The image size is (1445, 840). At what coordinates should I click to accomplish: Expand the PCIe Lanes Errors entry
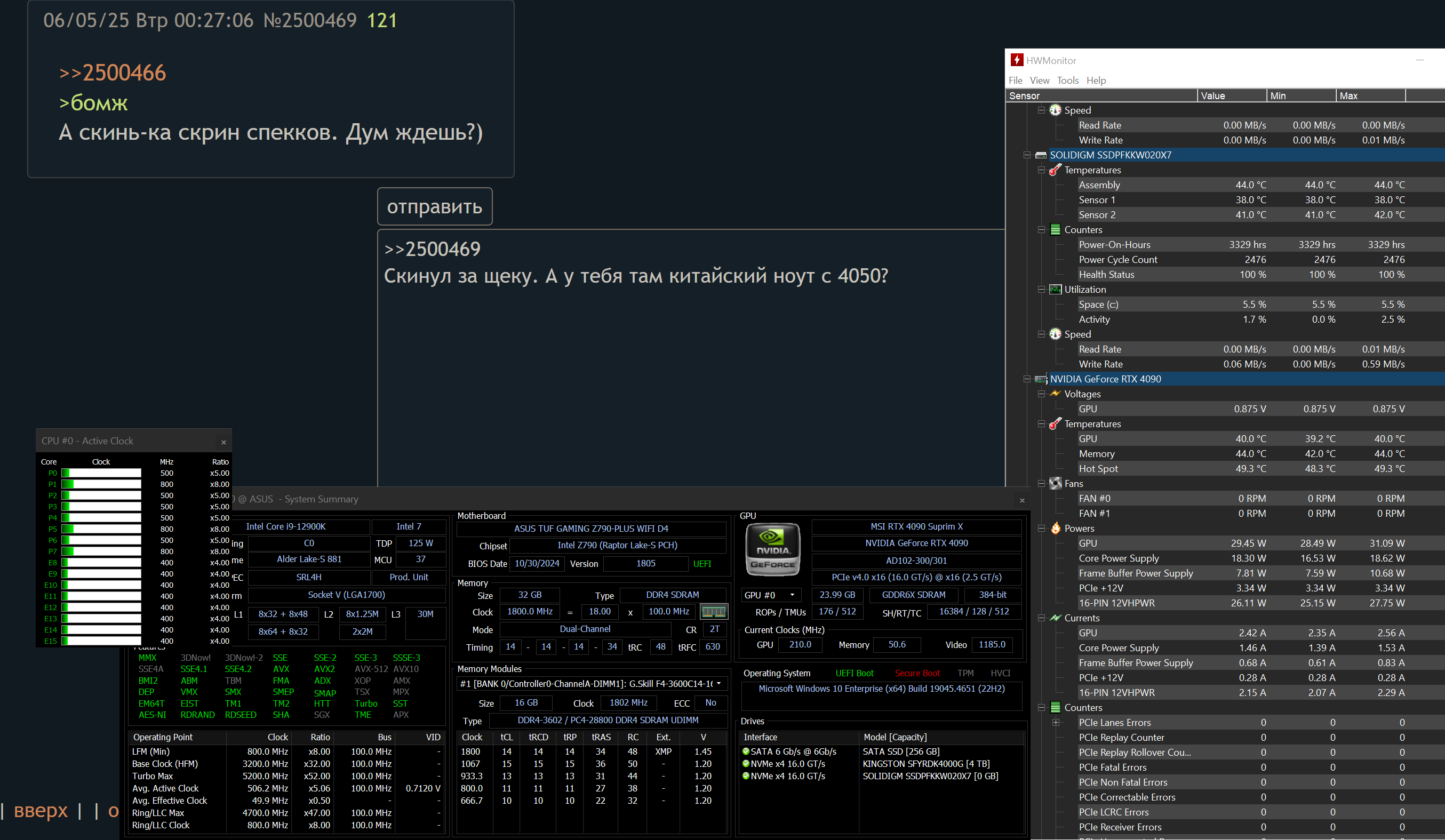pyautogui.click(x=1056, y=723)
